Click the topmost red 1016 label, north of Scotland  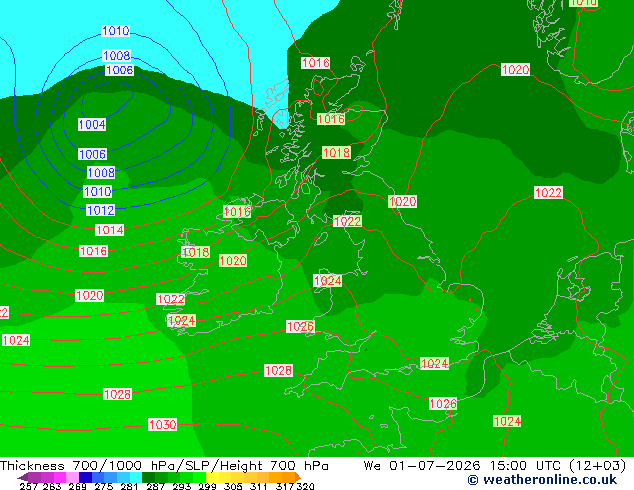(315, 63)
